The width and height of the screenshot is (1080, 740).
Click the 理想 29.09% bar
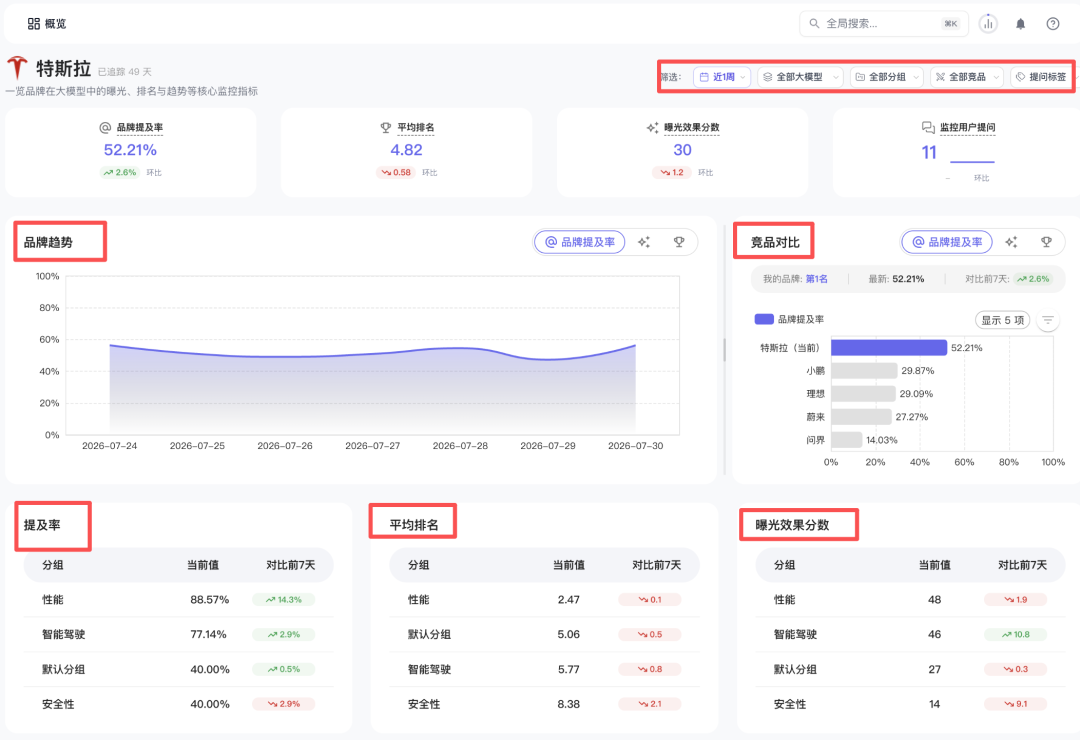tap(863, 393)
